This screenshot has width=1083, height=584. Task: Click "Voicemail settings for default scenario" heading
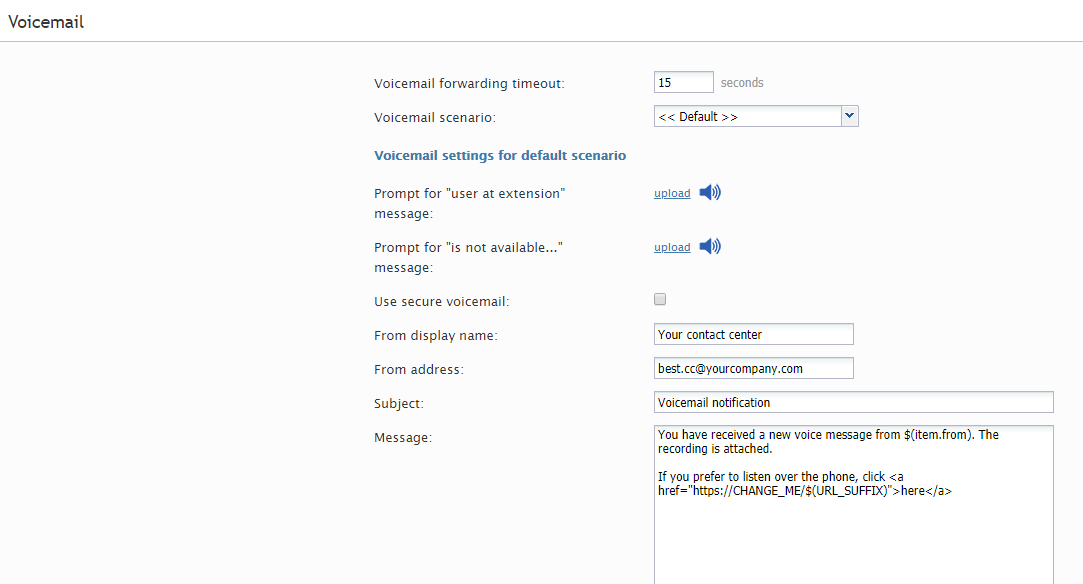pyautogui.click(x=500, y=155)
